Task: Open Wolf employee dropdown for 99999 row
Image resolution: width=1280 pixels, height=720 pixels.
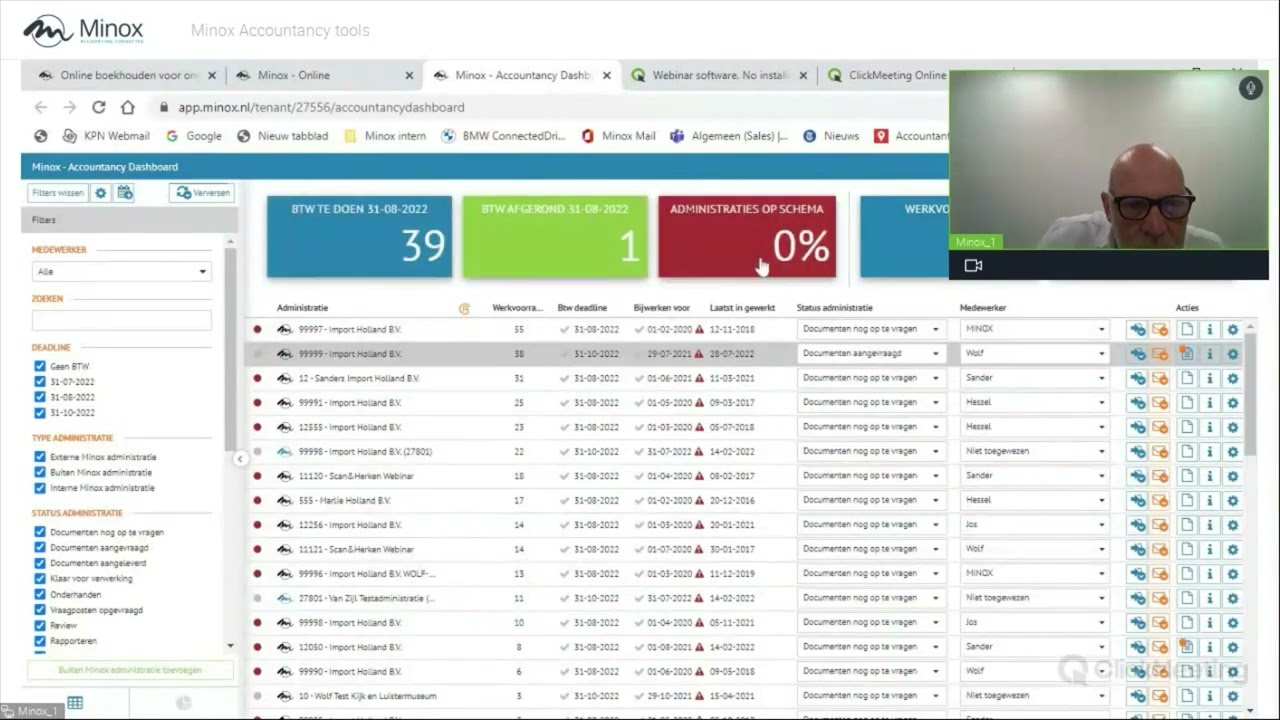Action: 1035,353
